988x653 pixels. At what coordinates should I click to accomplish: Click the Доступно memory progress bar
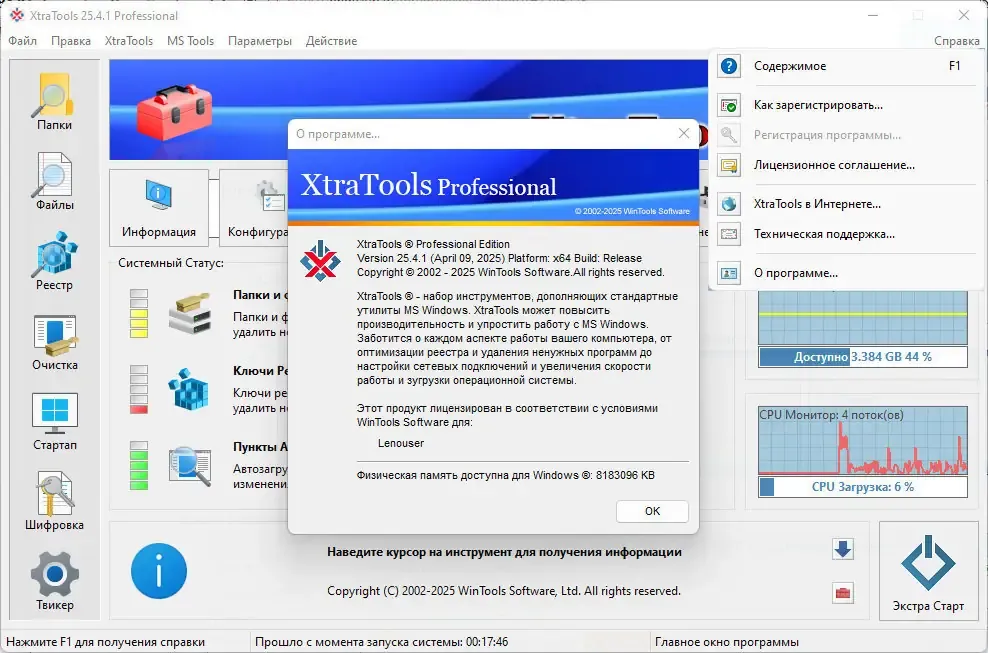(863, 357)
